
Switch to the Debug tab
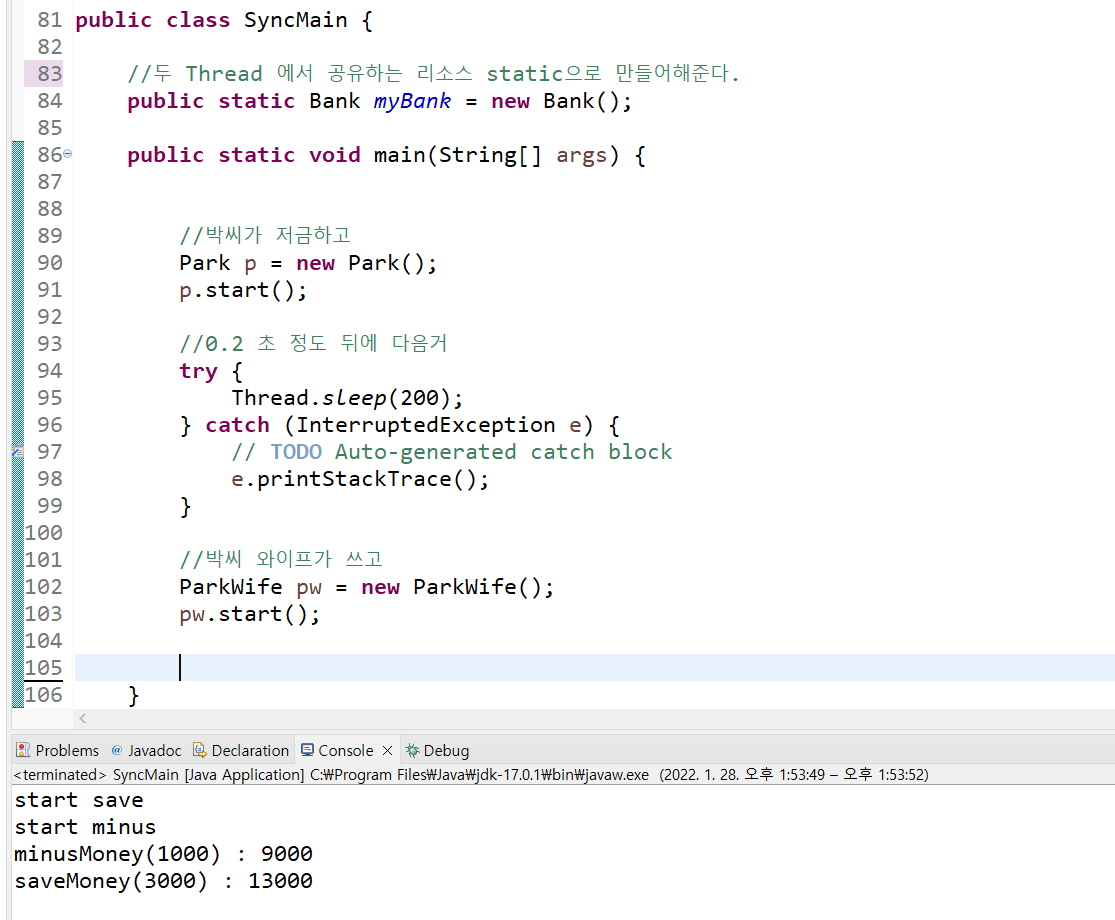pos(437,750)
